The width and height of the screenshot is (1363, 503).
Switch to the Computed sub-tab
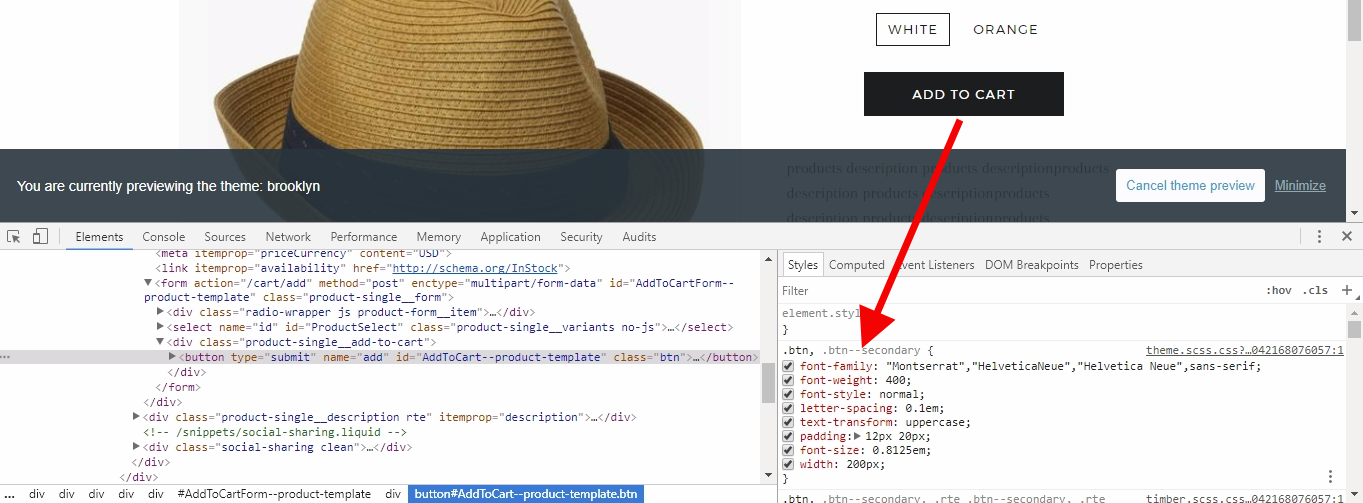[x=857, y=265]
